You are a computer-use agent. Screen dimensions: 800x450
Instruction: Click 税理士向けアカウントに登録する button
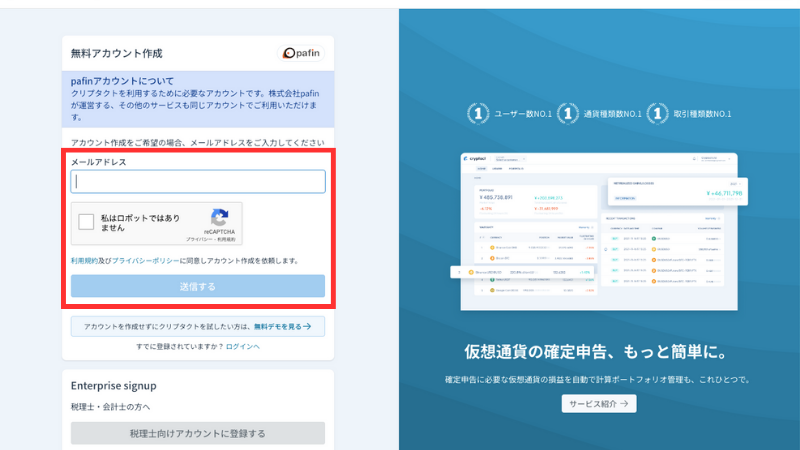(198, 433)
